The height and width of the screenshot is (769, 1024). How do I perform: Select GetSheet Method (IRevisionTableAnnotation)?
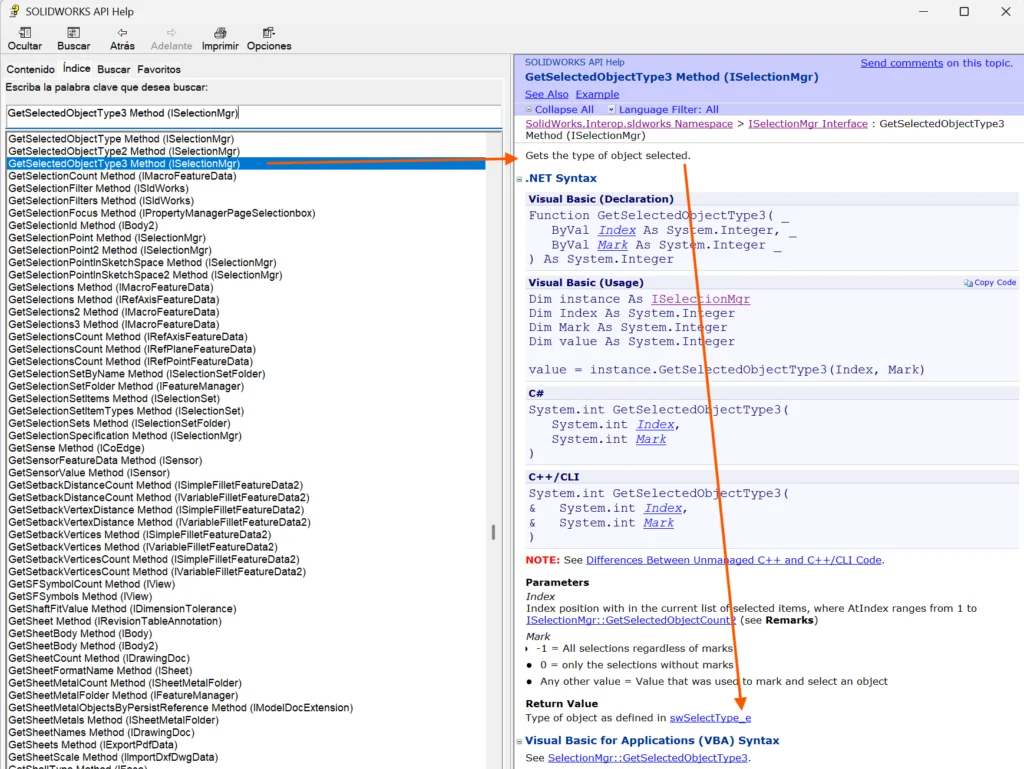tap(115, 621)
